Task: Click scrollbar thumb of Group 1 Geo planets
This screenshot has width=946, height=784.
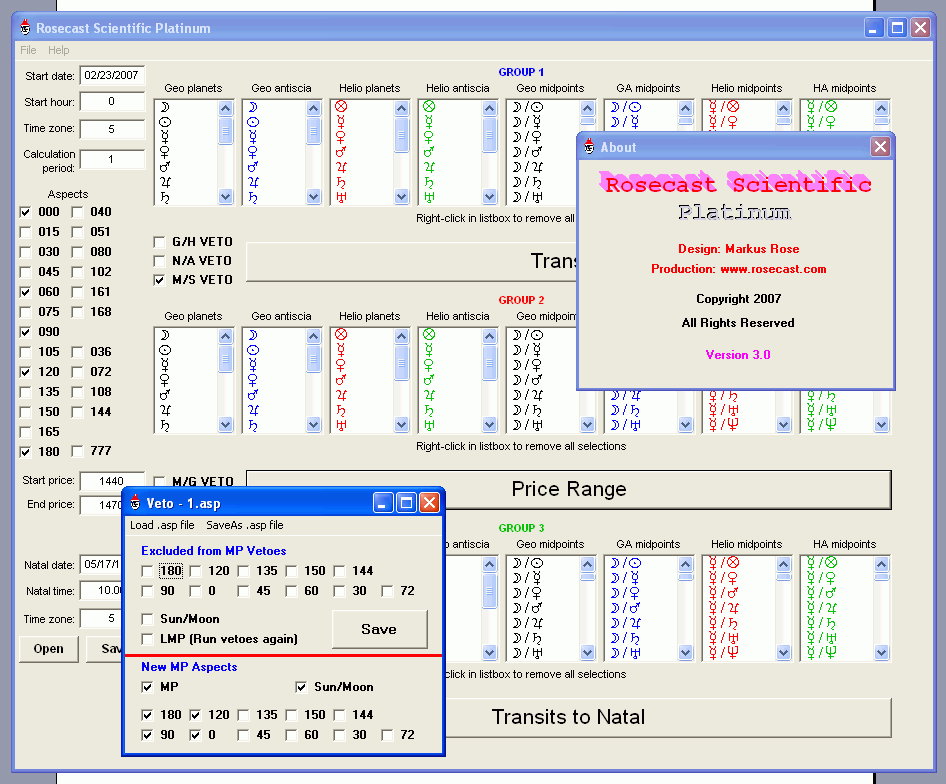Action: (x=226, y=131)
